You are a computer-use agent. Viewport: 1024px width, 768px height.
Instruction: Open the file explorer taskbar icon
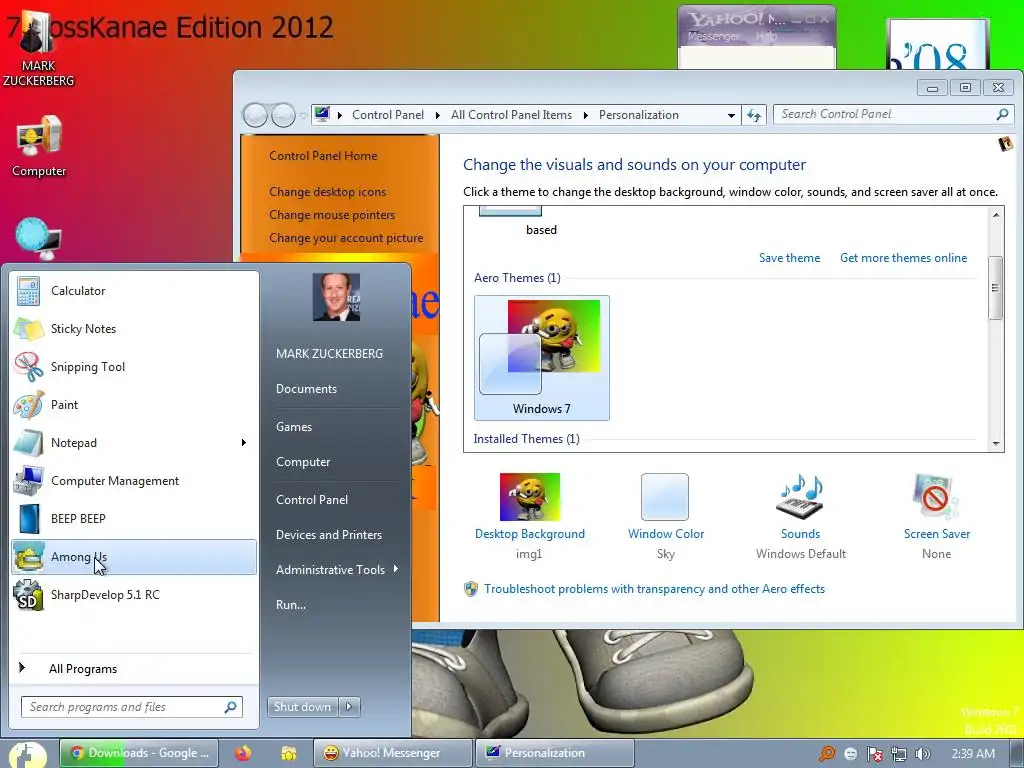click(288, 753)
